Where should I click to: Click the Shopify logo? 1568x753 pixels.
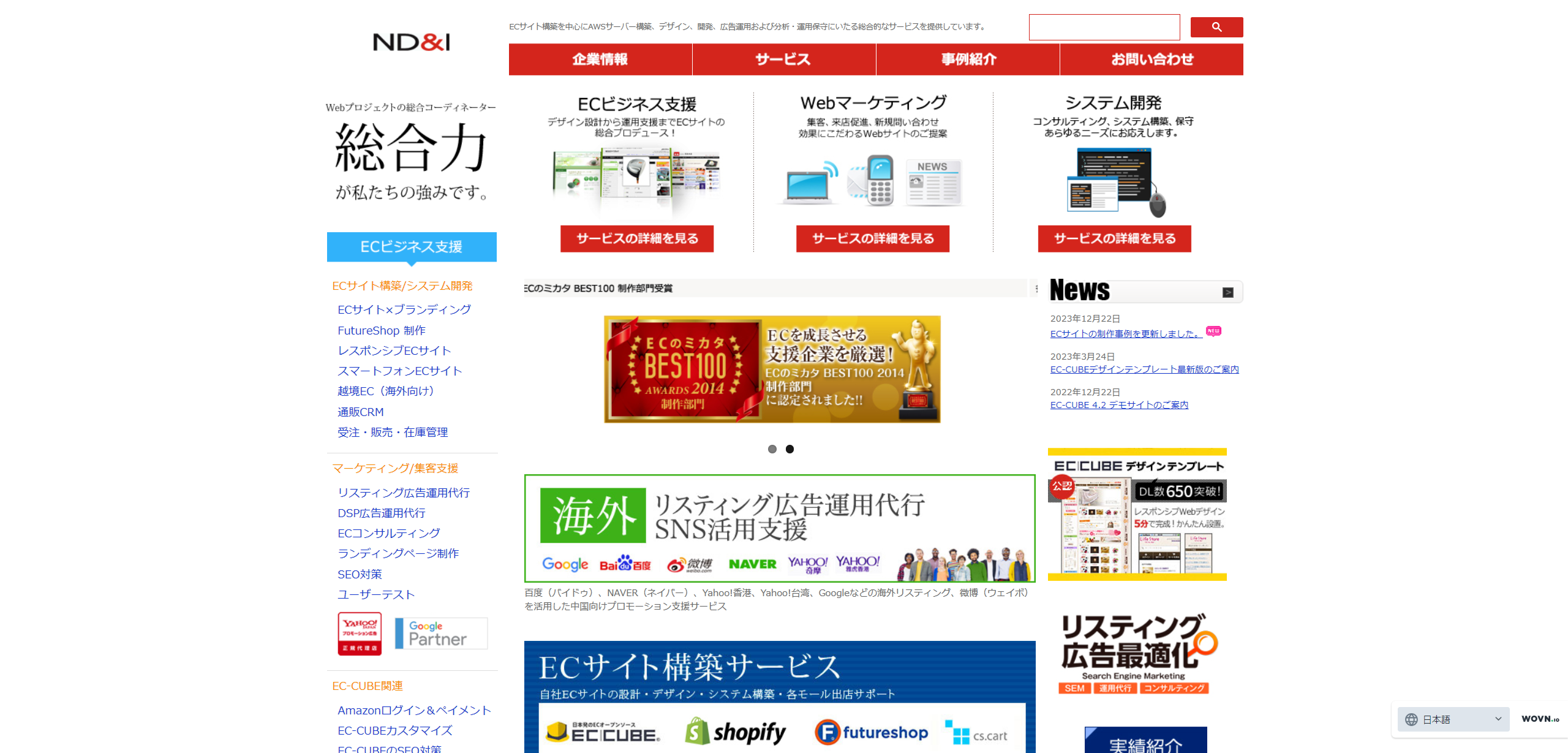point(736,732)
